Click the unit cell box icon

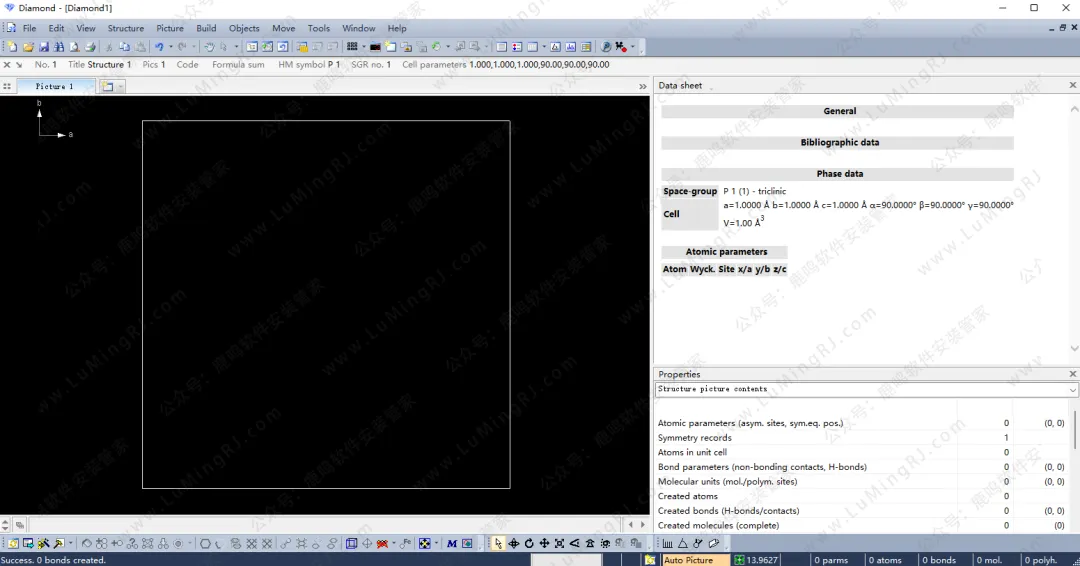tap(351, 544)
